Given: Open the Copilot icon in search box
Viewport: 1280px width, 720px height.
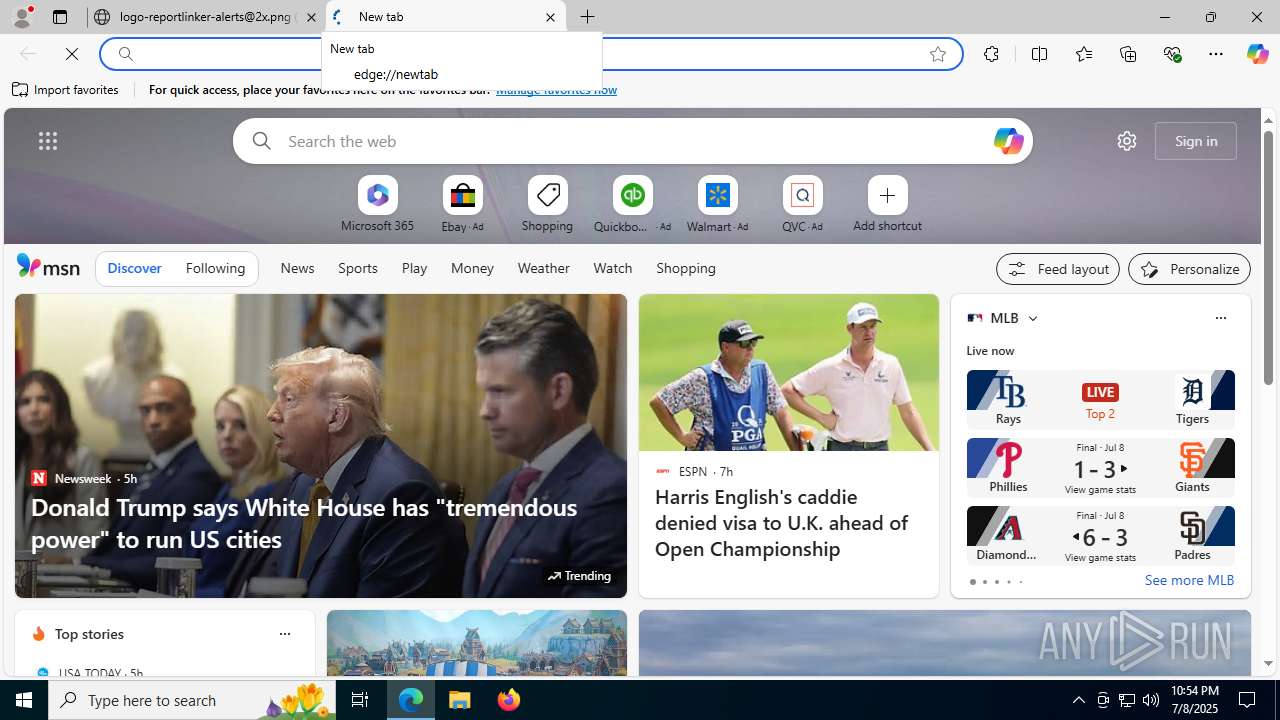Looking at the screenshot, I should tap(1008, 141).
